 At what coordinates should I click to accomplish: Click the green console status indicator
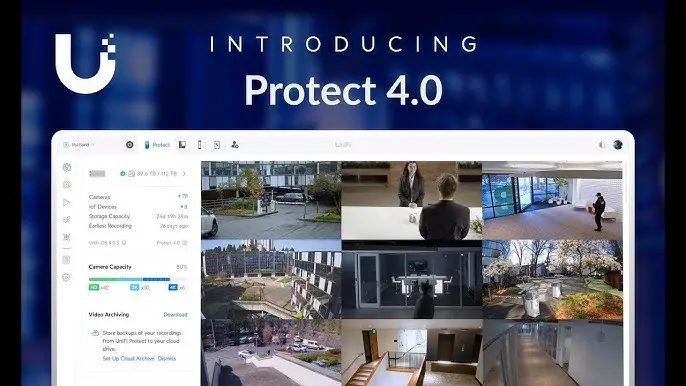(122, 174)
